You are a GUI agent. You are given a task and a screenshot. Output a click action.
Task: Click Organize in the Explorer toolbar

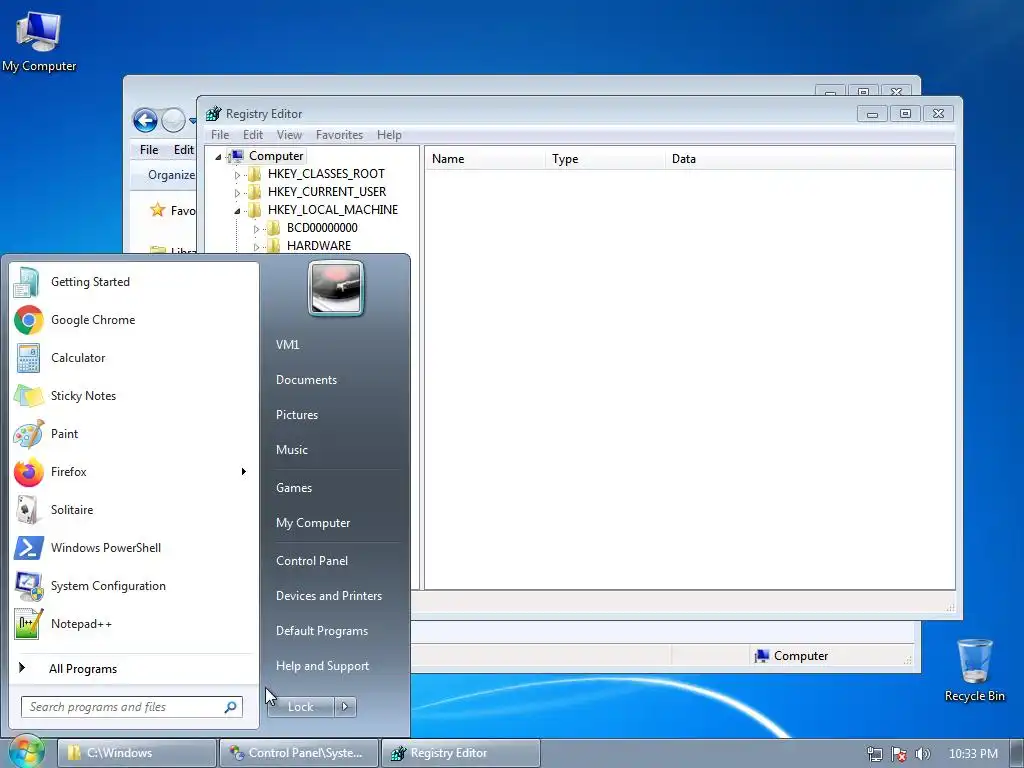170,174
